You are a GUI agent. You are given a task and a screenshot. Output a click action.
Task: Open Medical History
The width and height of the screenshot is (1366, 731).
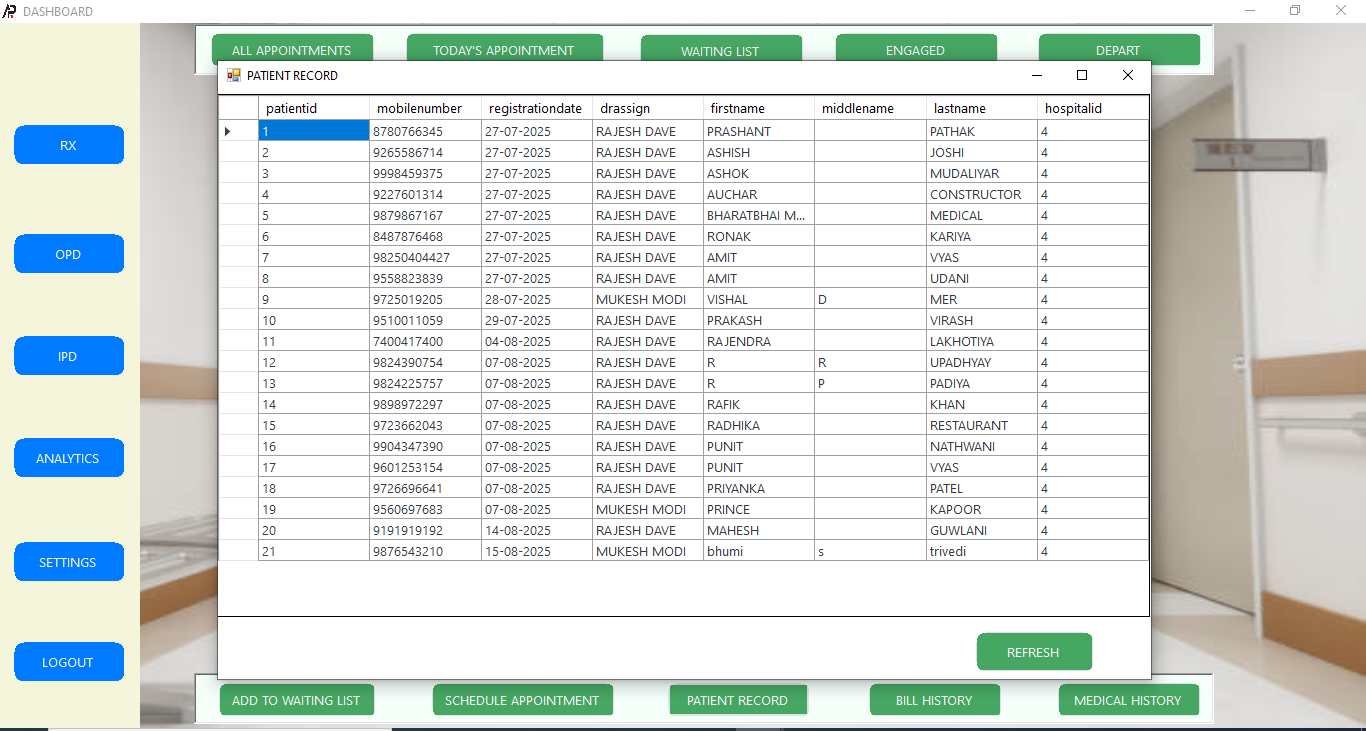click(x=1127, y=700)
